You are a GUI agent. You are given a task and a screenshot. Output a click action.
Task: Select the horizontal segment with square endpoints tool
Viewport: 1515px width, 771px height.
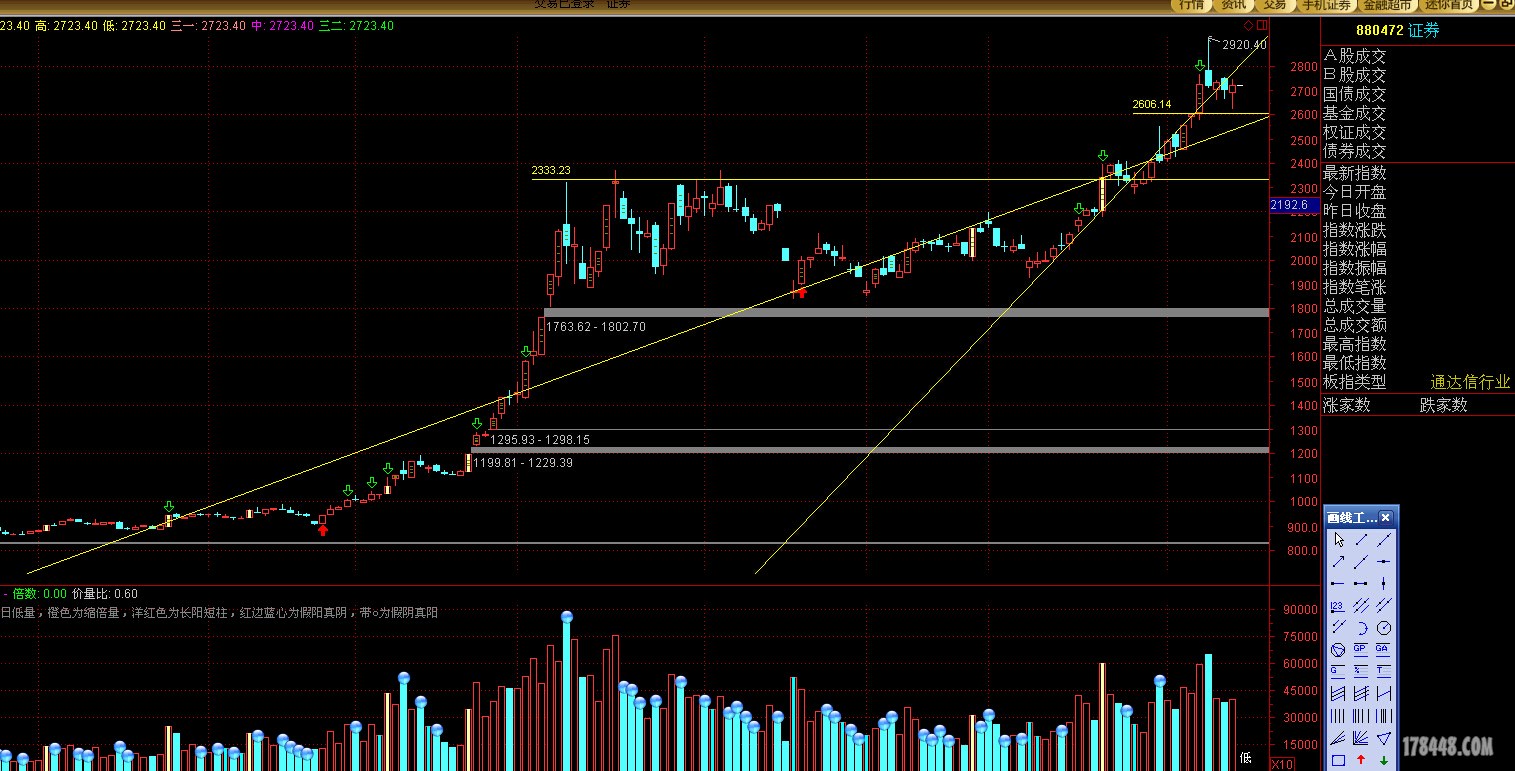1361,584
